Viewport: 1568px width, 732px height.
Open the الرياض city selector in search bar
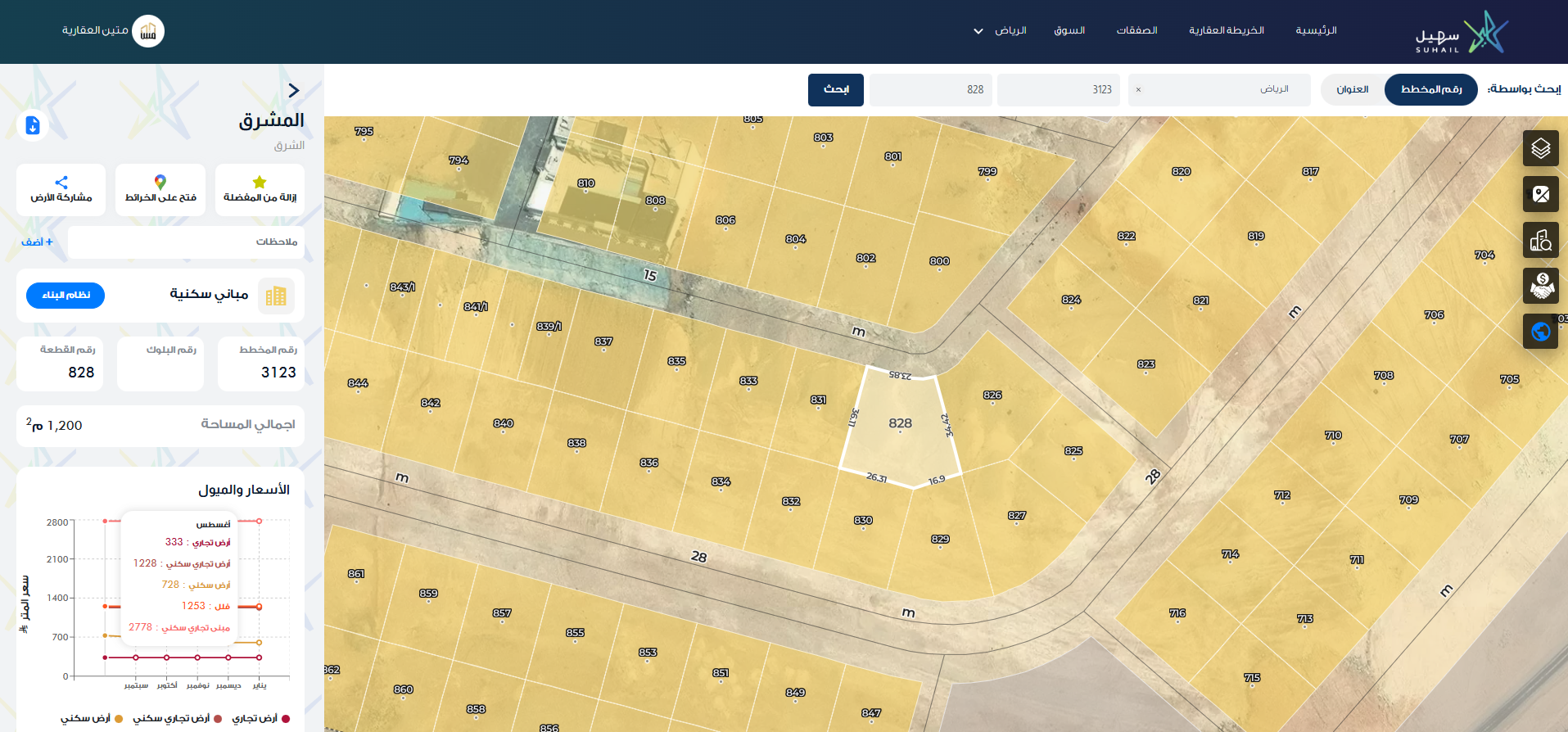coord(1218,89)
